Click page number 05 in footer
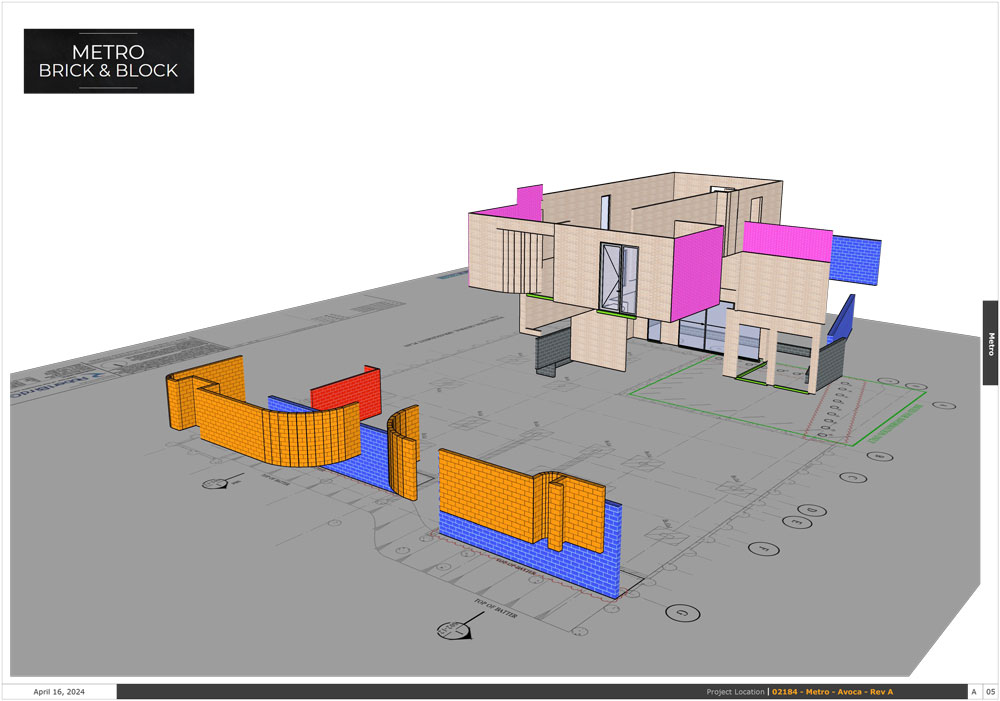Screen dimensions: 1000x701 [990, 691]
